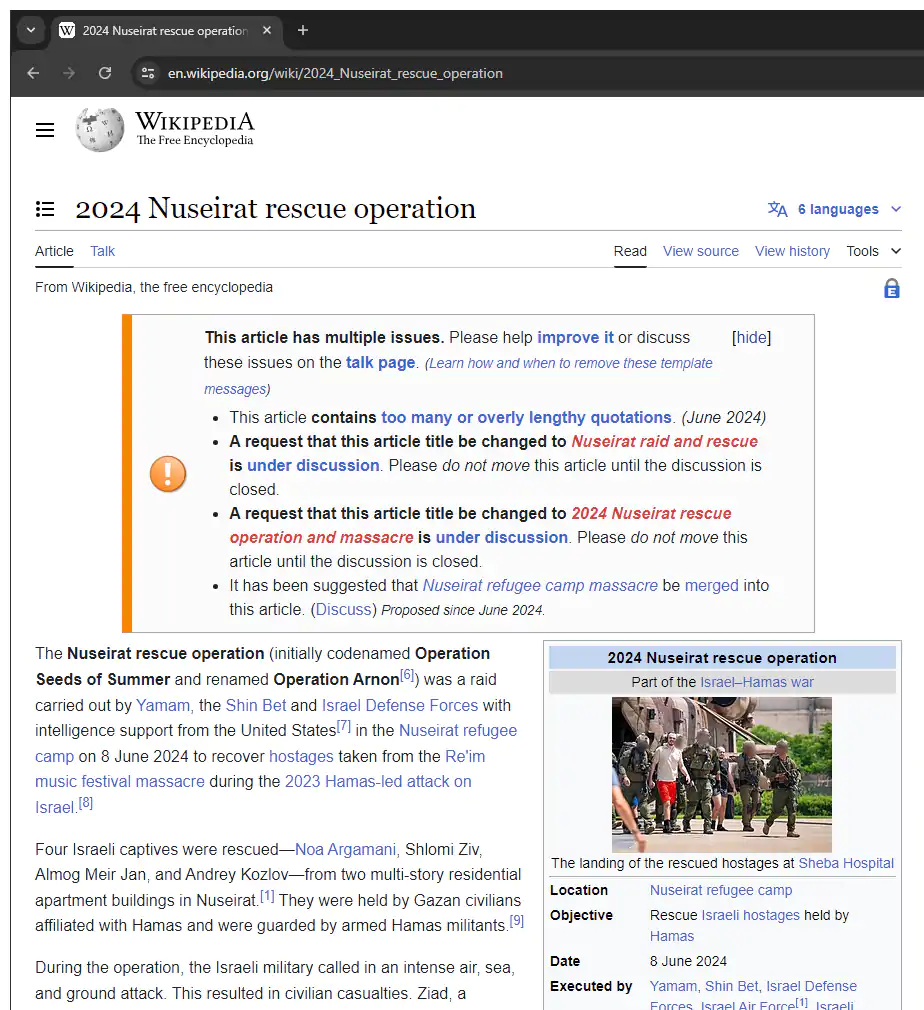Open the Yamam link in the lead paragraph
Image resolution: width=924 pixels, height=1010 pixels.
coord(163,705)
